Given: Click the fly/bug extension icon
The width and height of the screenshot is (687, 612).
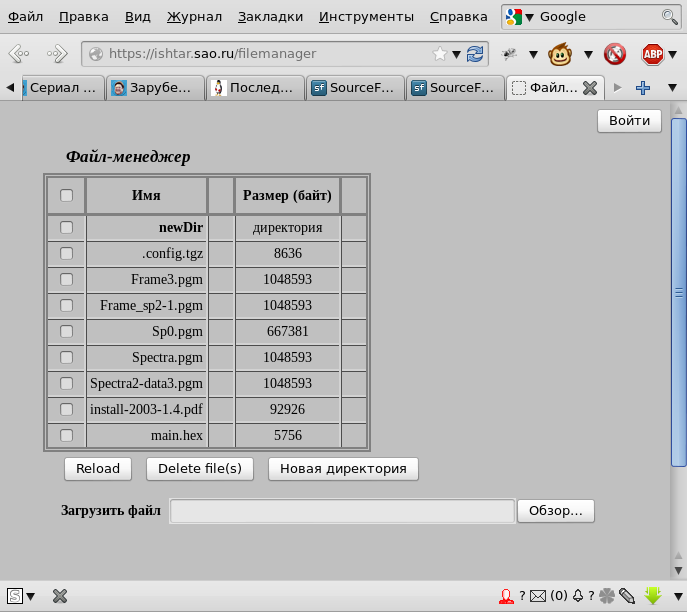Looking at the screenshot, I should click(509, 54).
